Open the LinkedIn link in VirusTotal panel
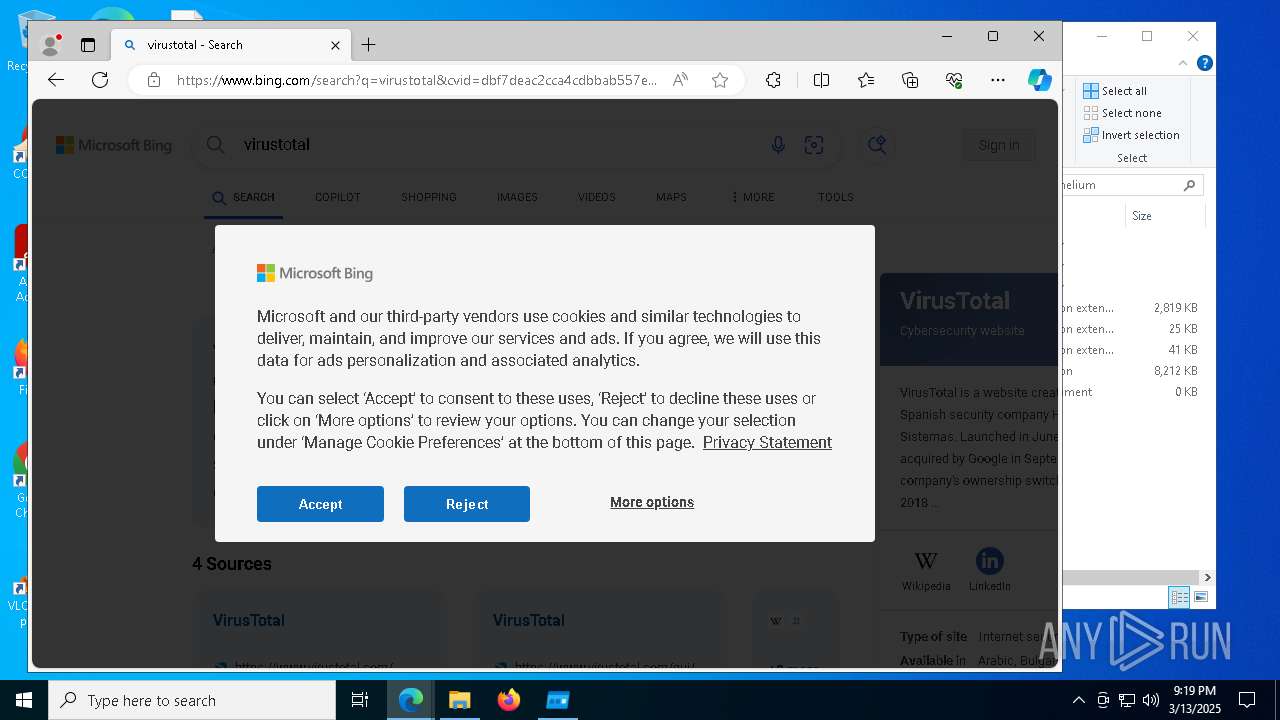 [989, 570]
